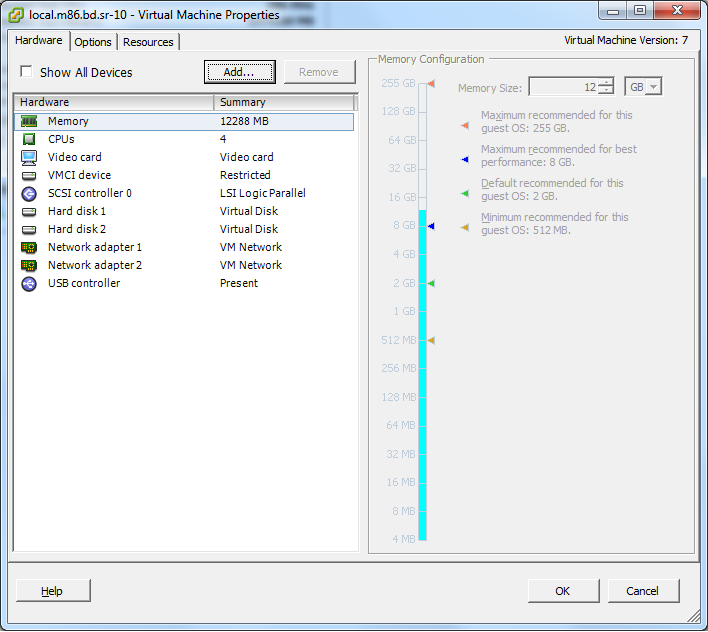Click the VMCI device icon
Image resolution: width=708 pixels, height=632 pixels.
pos(29,175)
